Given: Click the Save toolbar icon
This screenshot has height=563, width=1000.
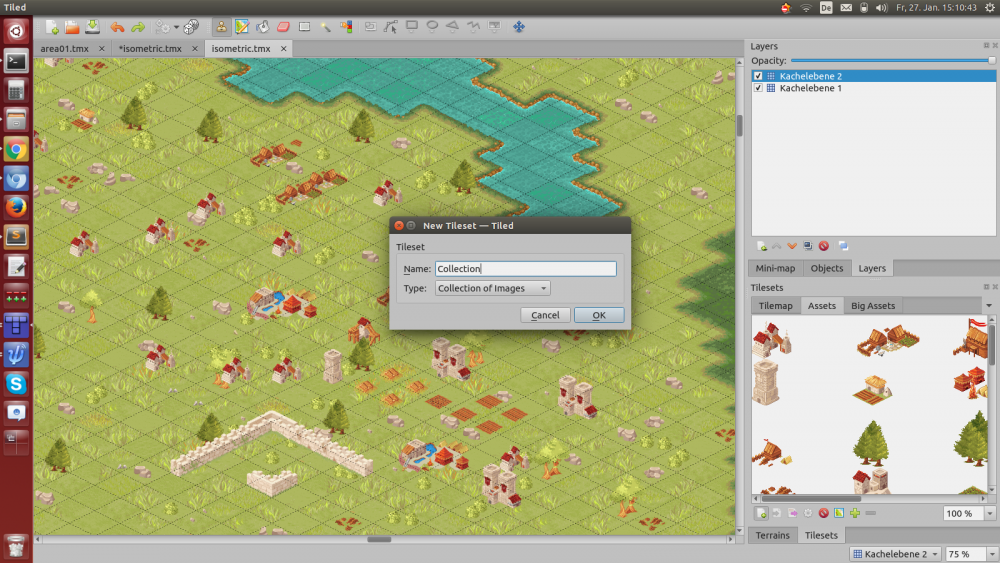Looking at the screenshot, I should (92, 27).
